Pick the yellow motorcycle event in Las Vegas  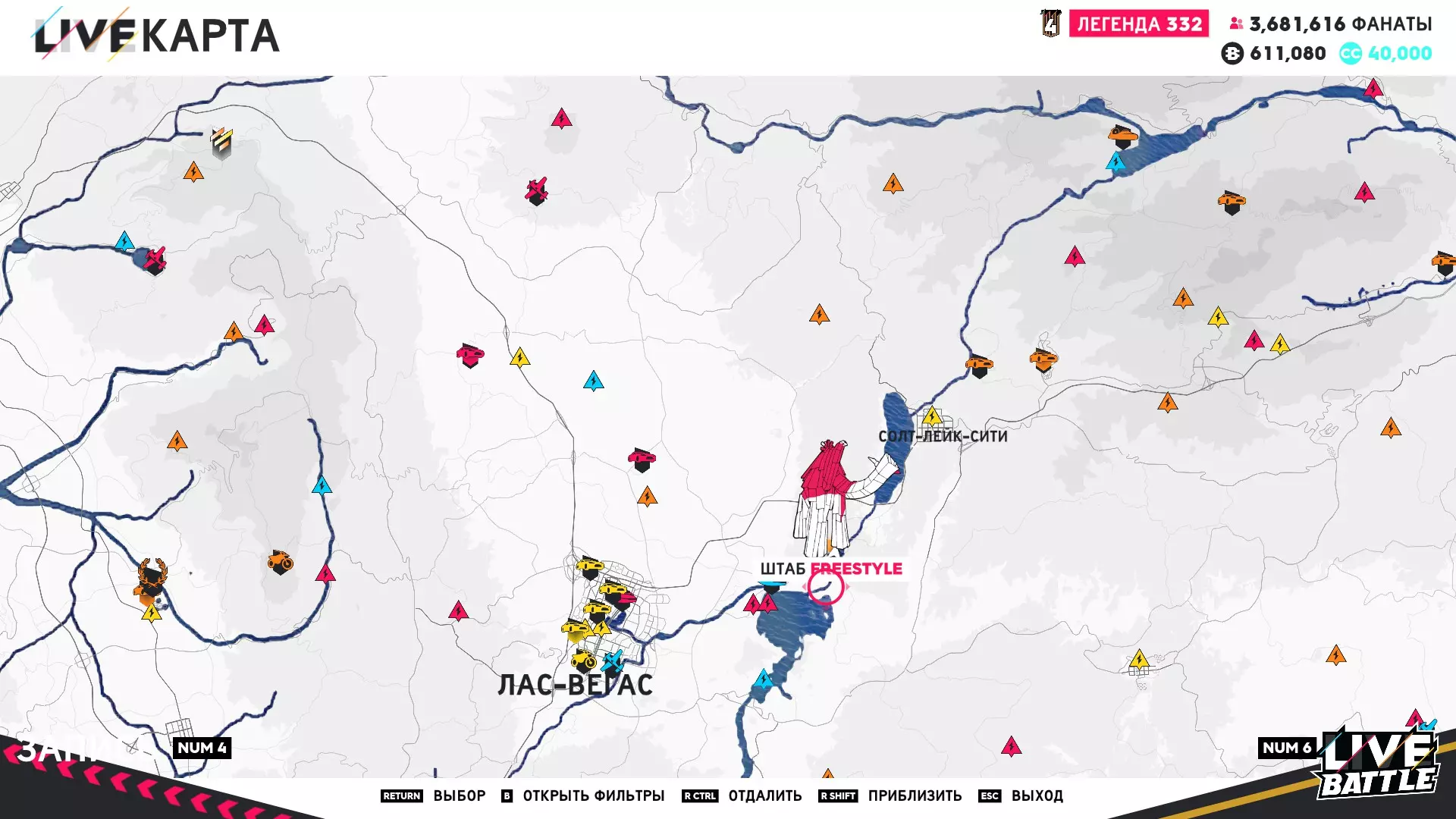coord(584,660)
